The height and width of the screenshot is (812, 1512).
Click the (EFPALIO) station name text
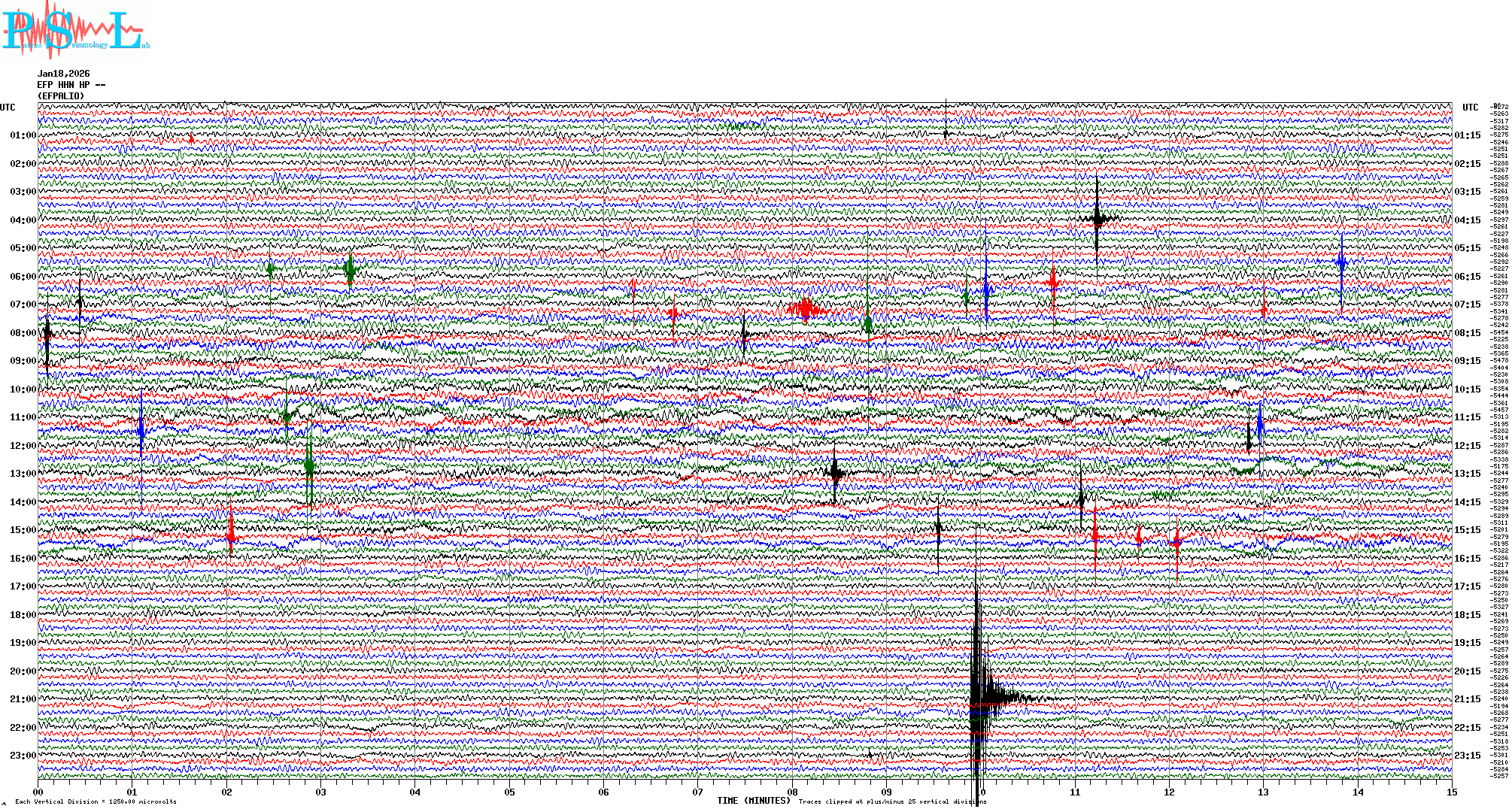point(61,96)
